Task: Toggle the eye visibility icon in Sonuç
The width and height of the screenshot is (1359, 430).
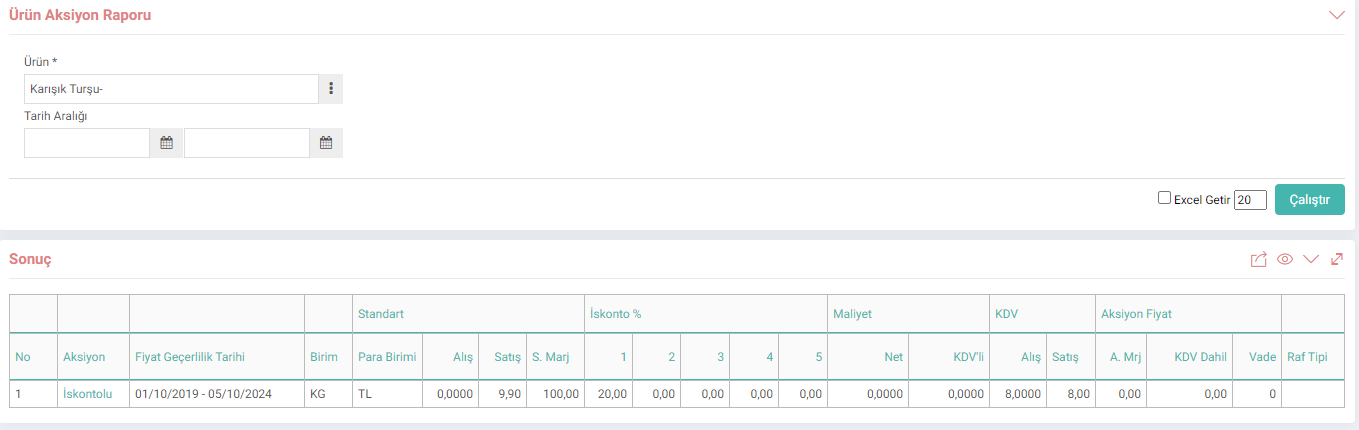Action: pos(1285,260)
